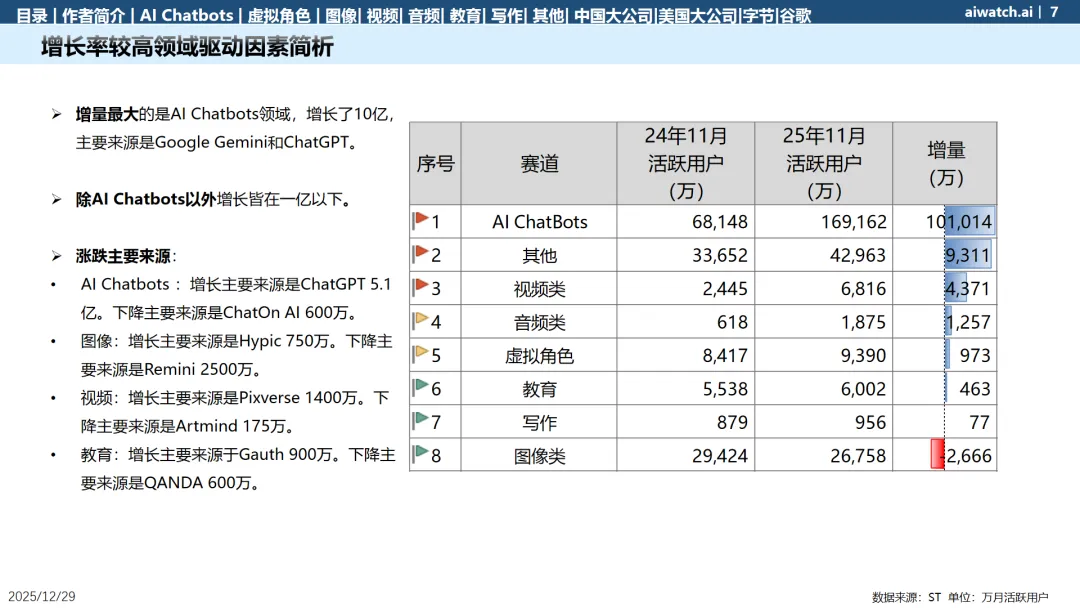Select the 29,424 value cell

click(686, 456)
